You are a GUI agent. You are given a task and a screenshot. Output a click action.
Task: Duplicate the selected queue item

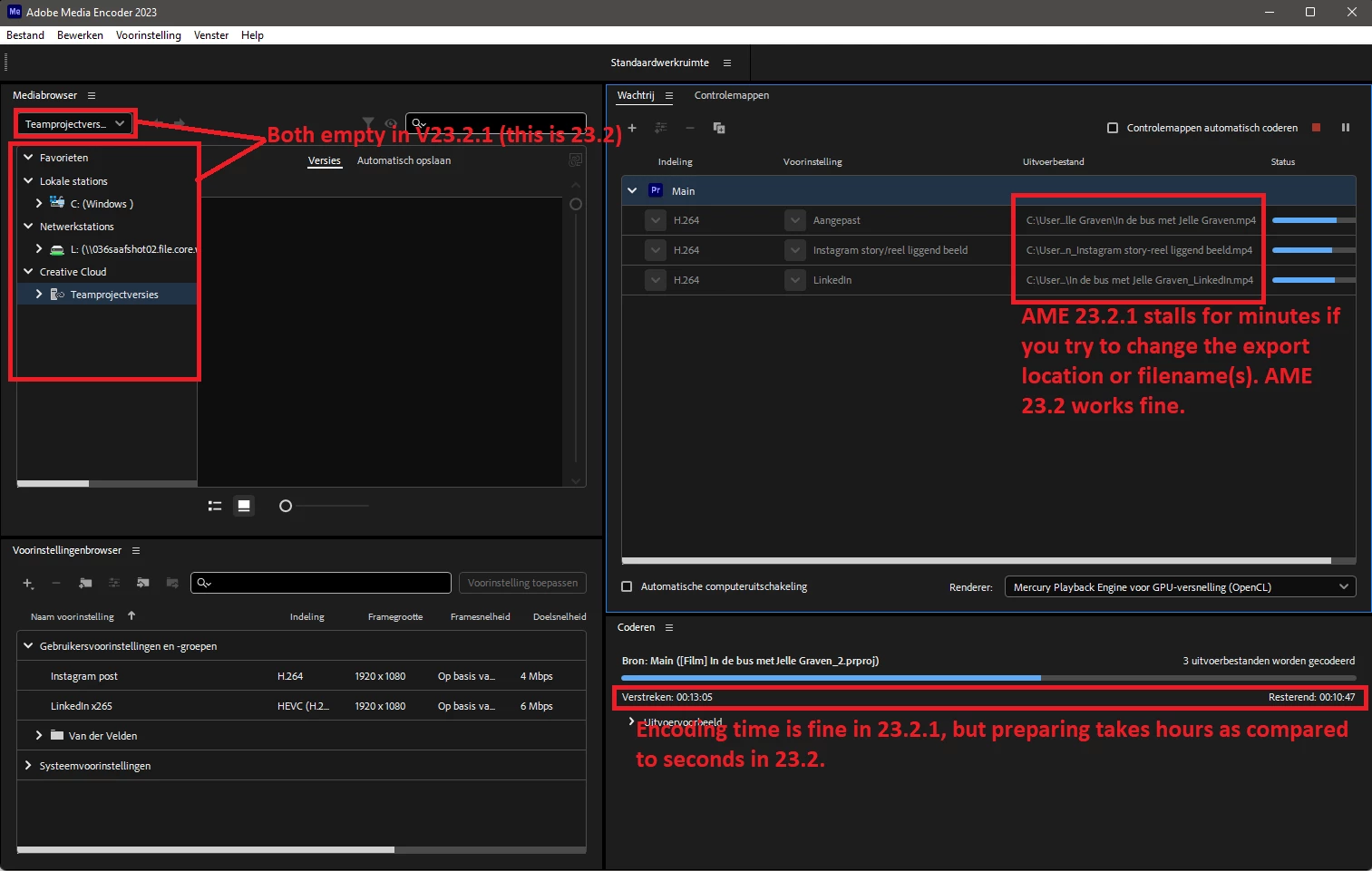point(719,128)
